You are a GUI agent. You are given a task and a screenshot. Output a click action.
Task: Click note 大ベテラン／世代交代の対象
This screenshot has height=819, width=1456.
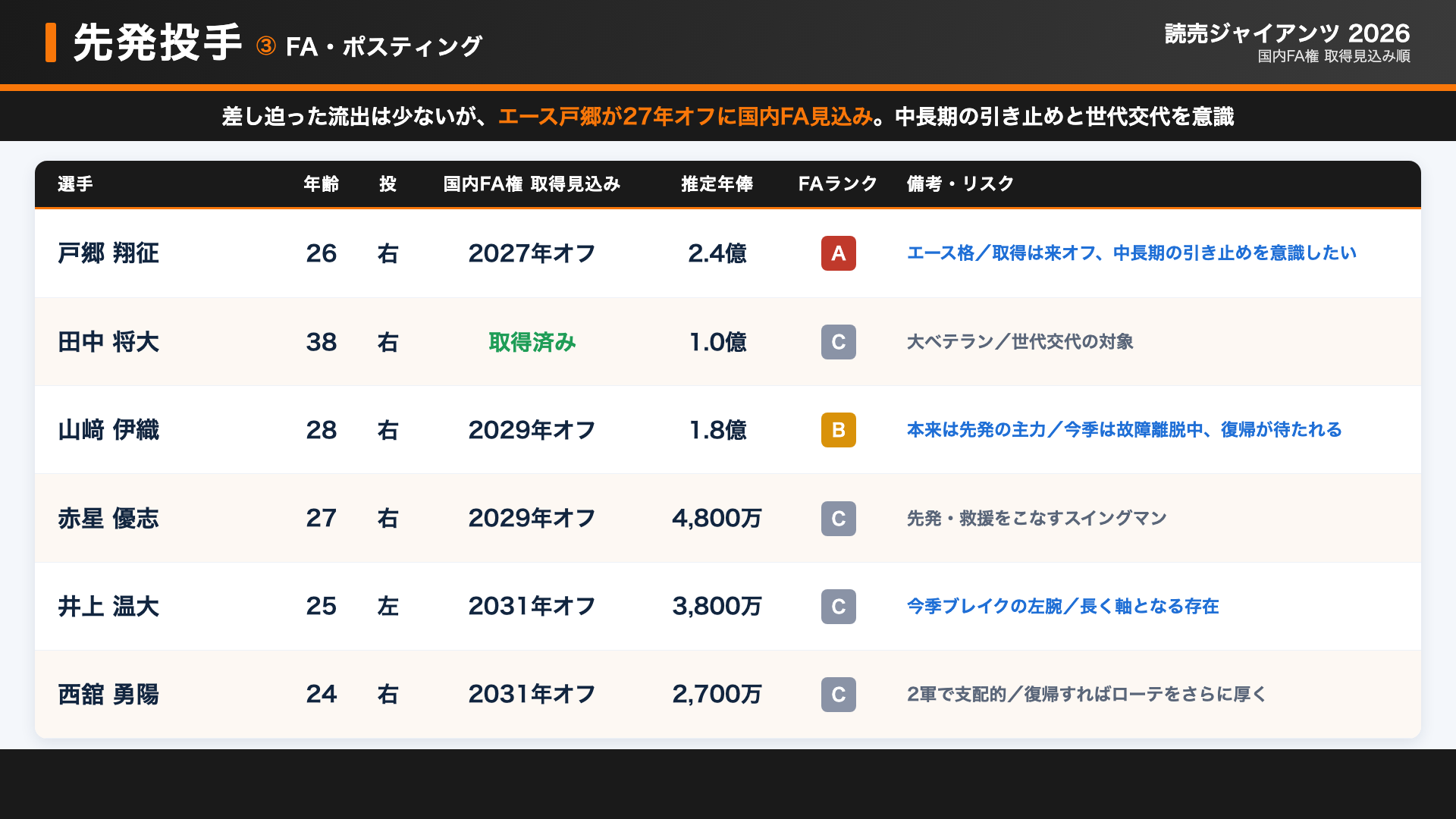pyautogui.click(x=1020, y=342)
